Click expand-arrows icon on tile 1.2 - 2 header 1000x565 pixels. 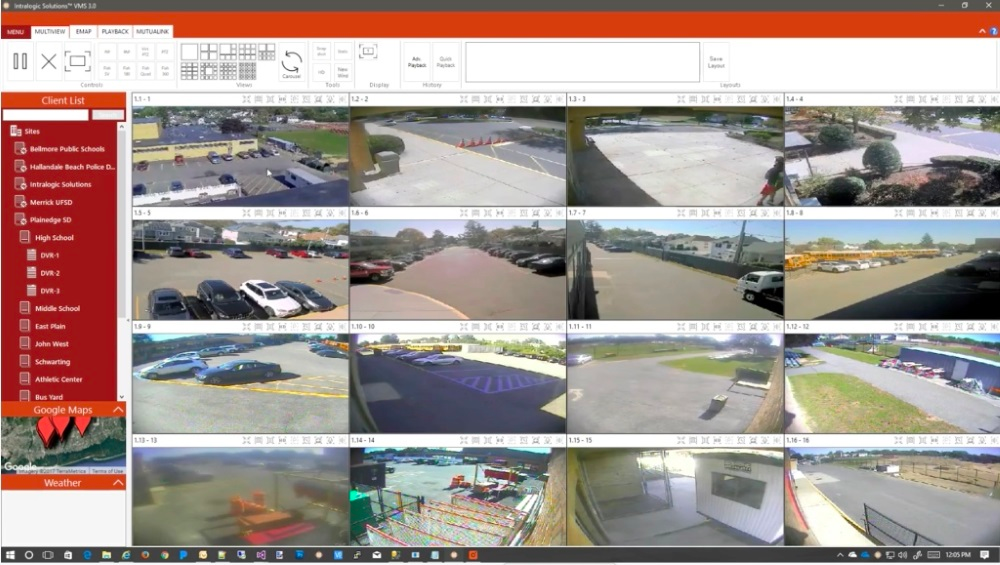point(464,99)
